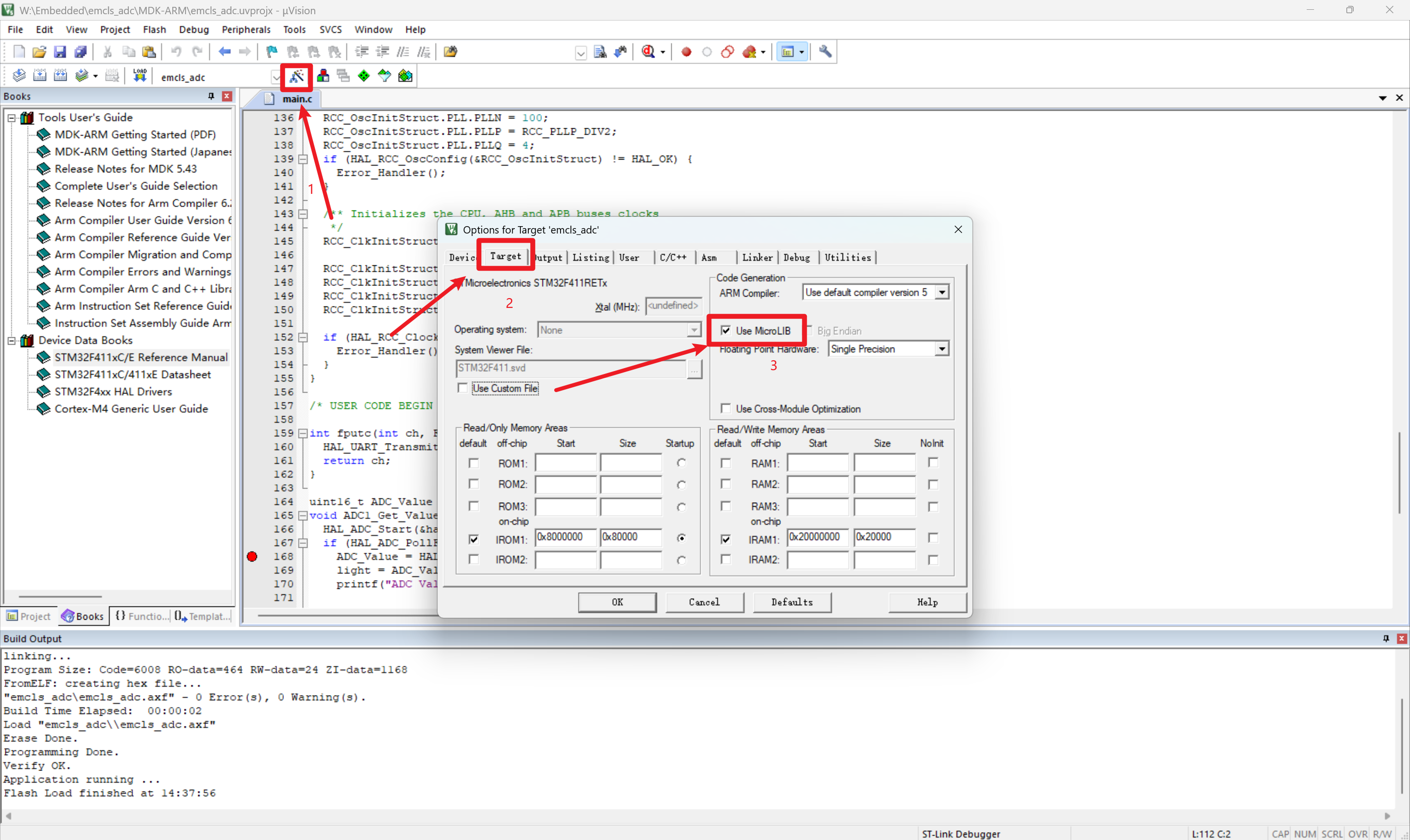Save the current file via toolbar
This screenshot has width=1410, height=840.
point(59,52)
